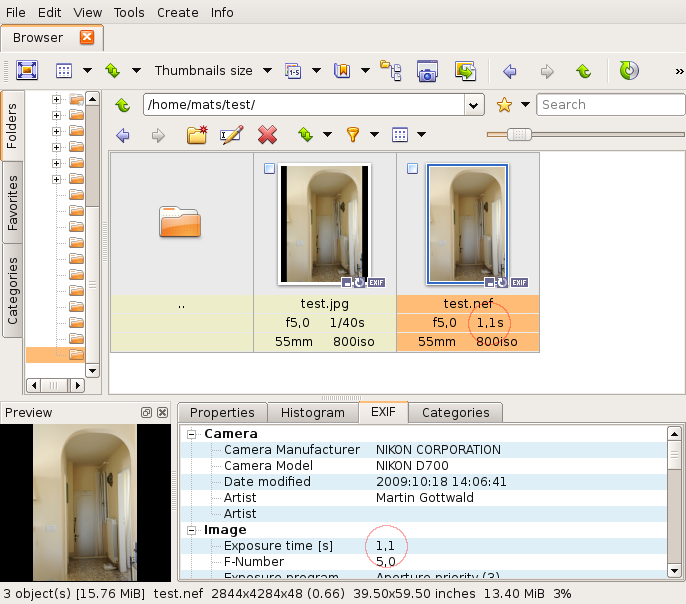Close the Preview panel
Image resolution: width=686 pixels, height=604 pixels.
(162, 412)
